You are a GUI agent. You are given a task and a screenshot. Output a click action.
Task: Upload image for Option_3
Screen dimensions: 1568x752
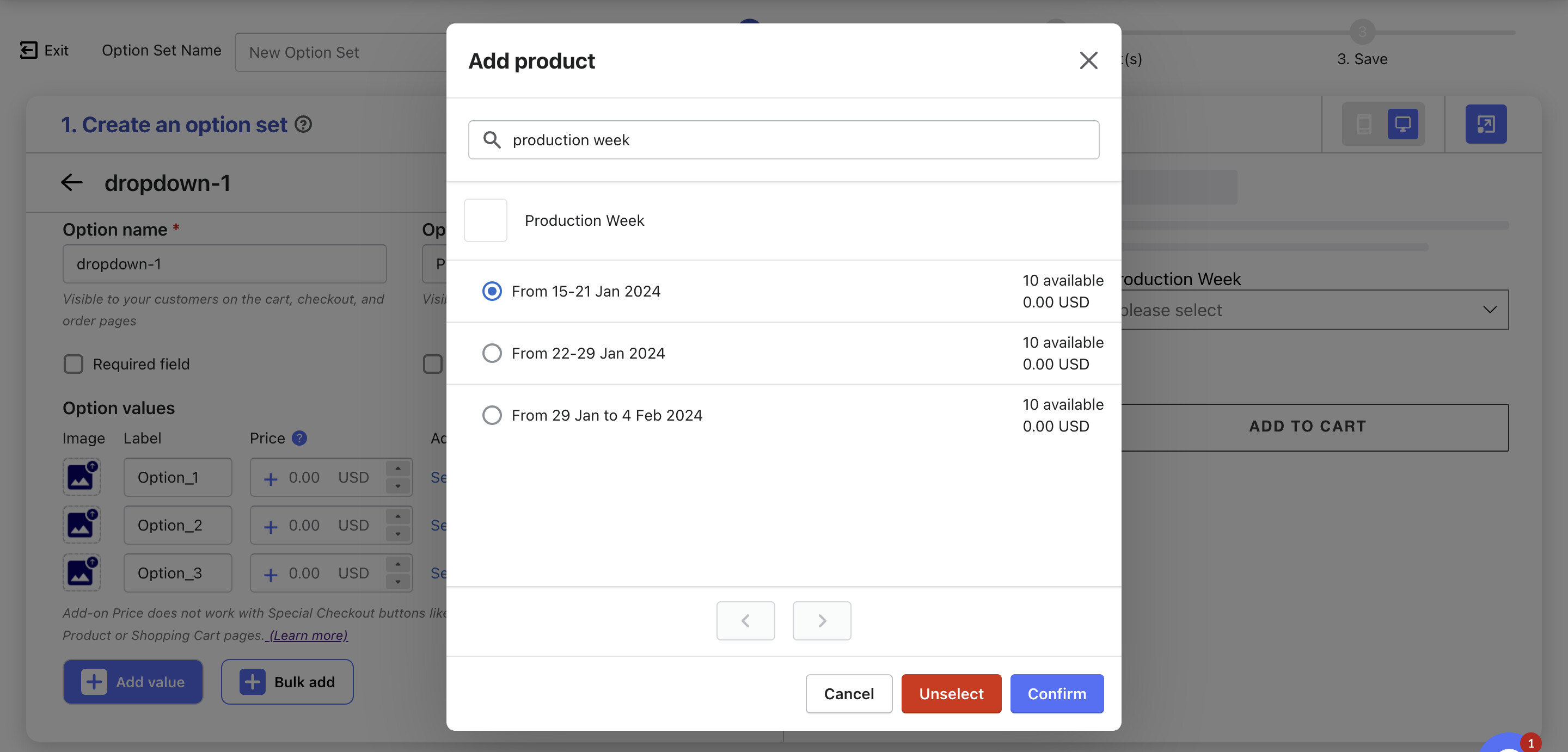(x=82, y=572)
